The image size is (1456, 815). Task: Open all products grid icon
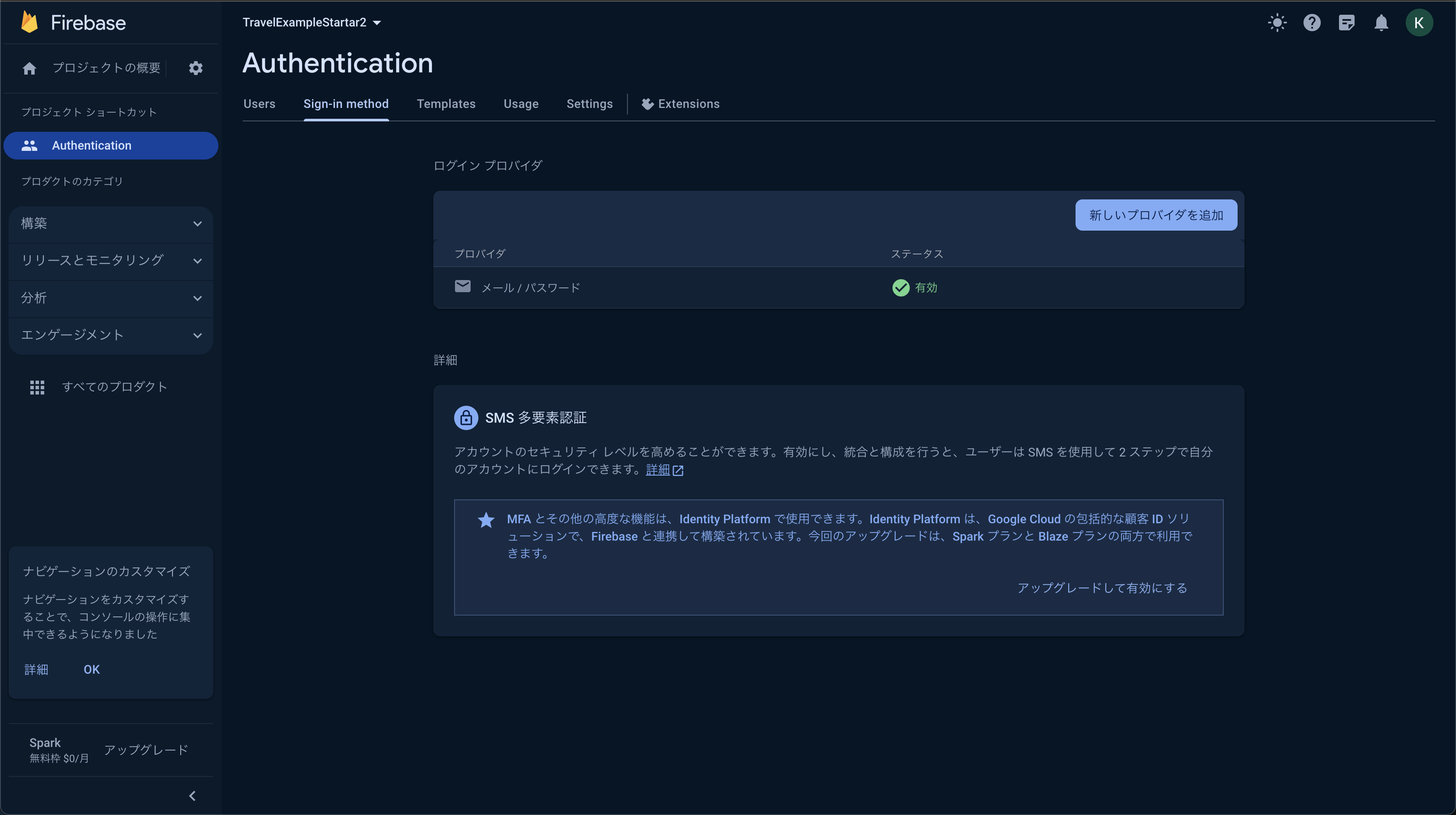tap(37, 387)
